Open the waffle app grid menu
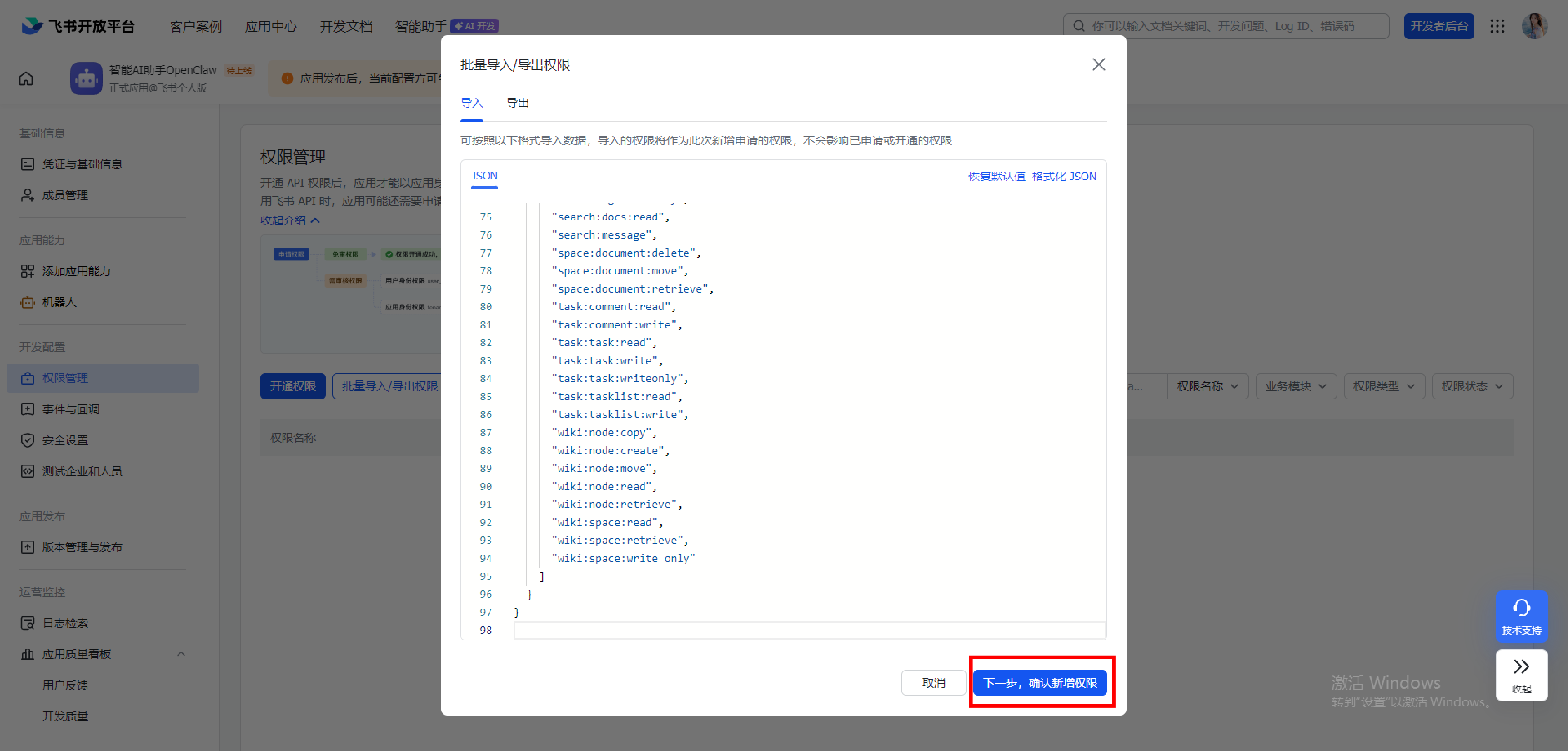 tap(1497, 26)
